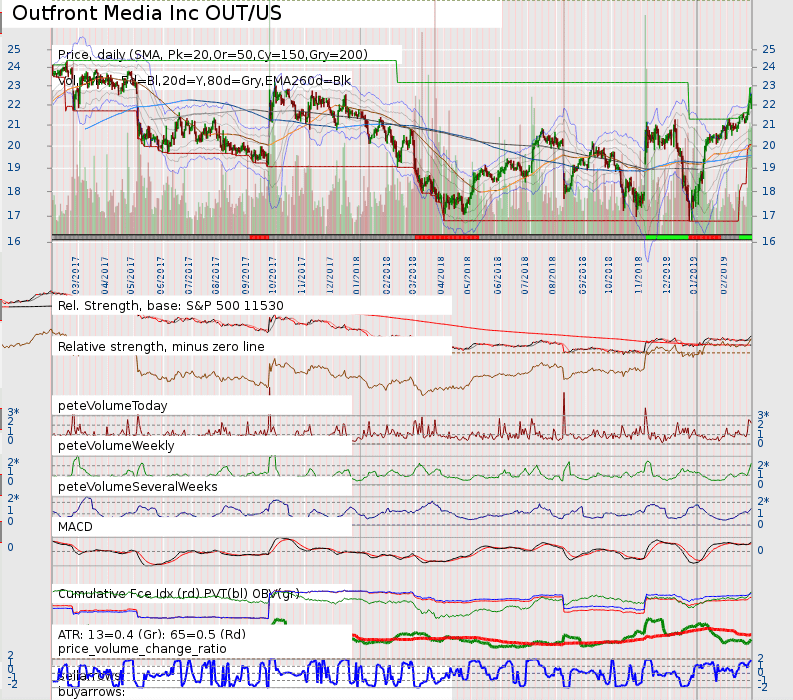Click the 23 value on right price axis
Image resolution: width=793 pixels, height=700 pixels.
coord(769,85)
